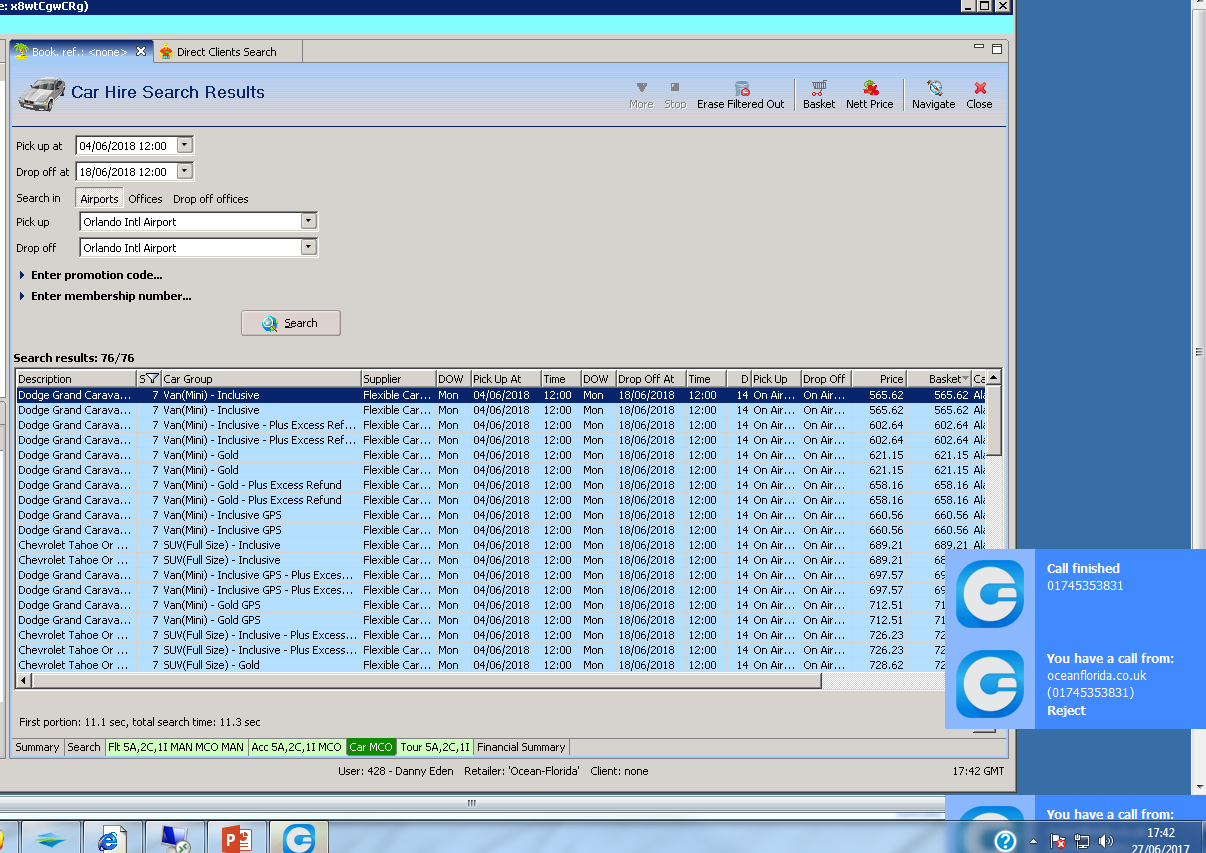Select Drop off offices option
Screen dimensions: 1206x853
click(x=211, y=199)
